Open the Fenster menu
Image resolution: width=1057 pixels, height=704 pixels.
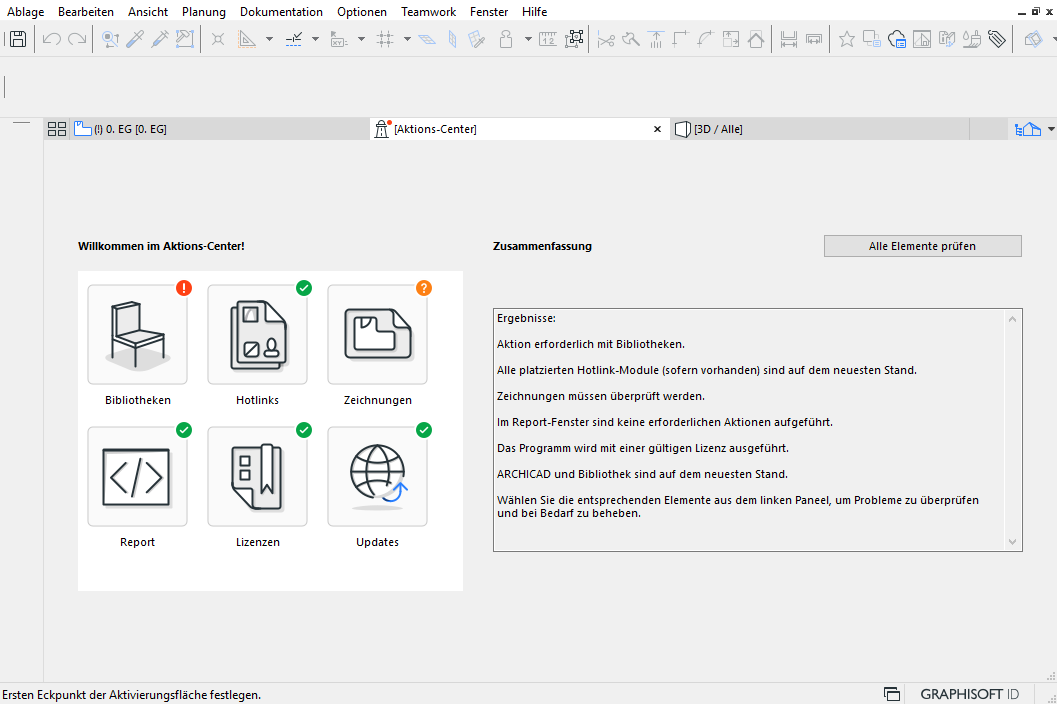click(x=489, y=11)
